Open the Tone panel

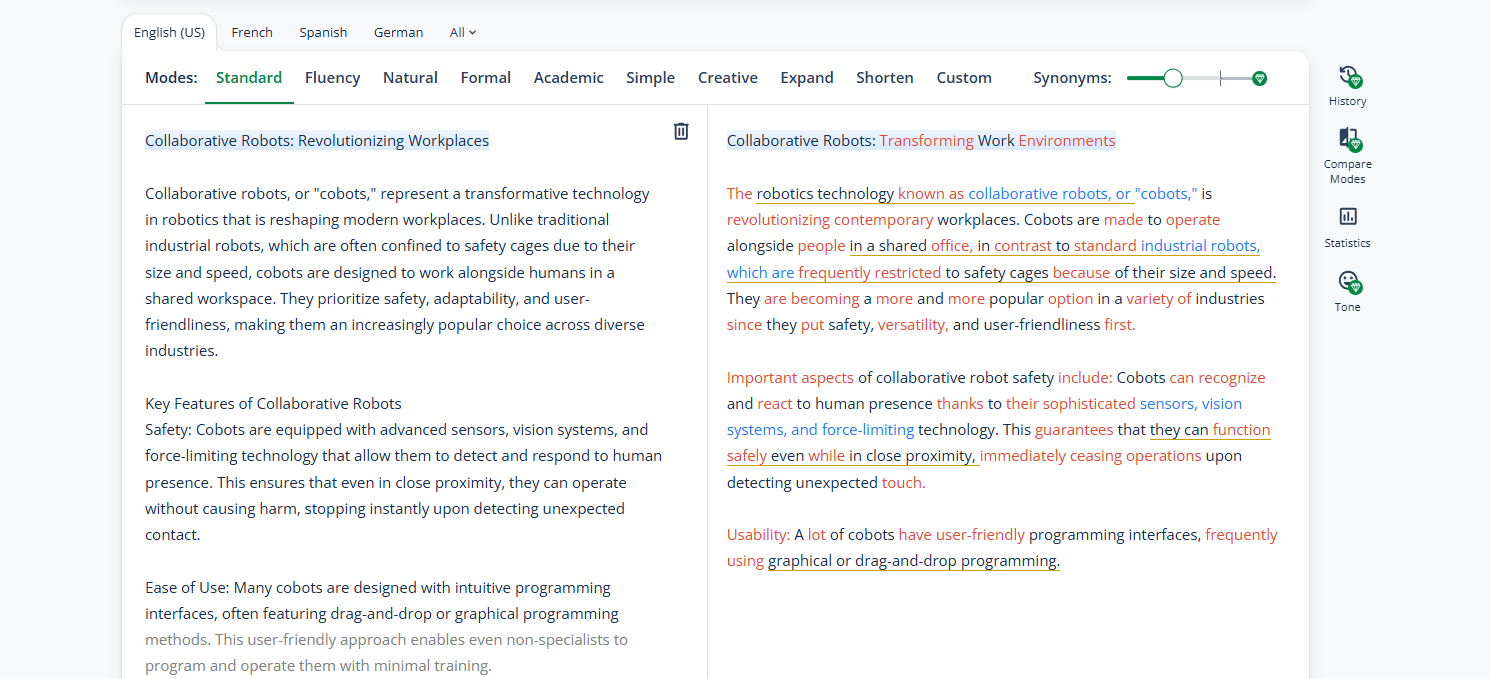(1347, 290)
